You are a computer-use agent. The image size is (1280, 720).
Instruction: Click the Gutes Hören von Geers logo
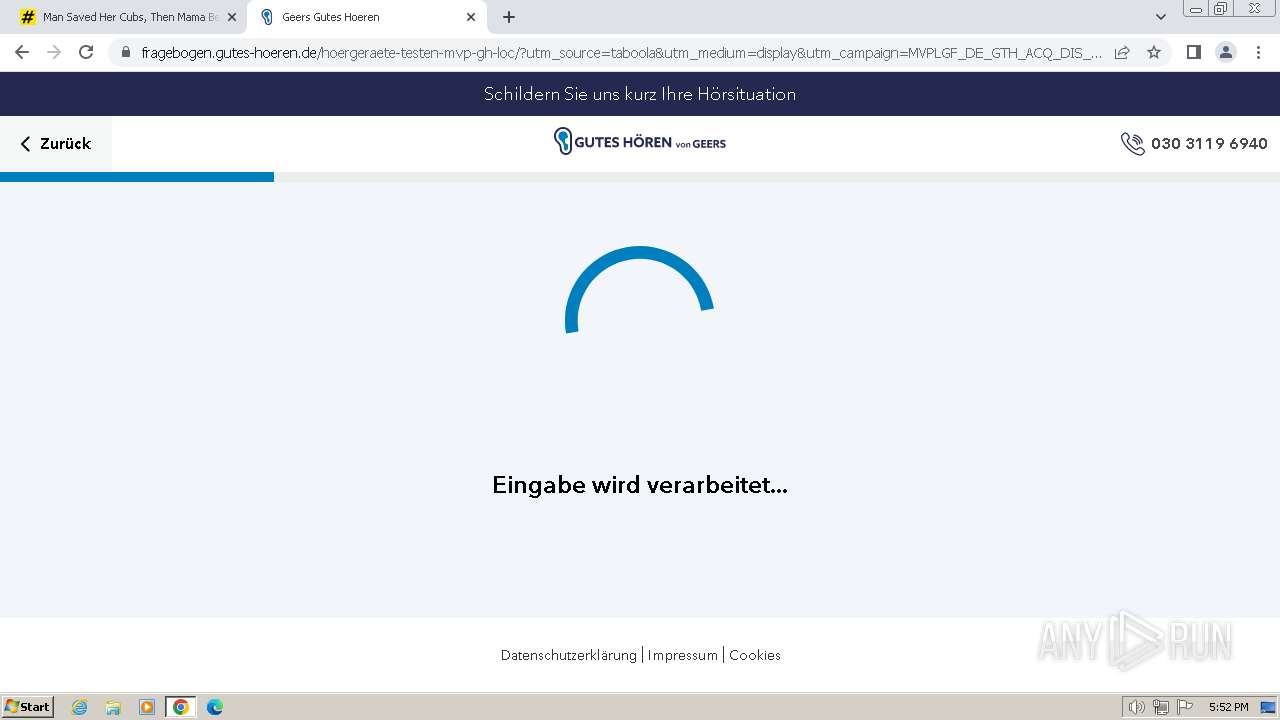(640, 142)
